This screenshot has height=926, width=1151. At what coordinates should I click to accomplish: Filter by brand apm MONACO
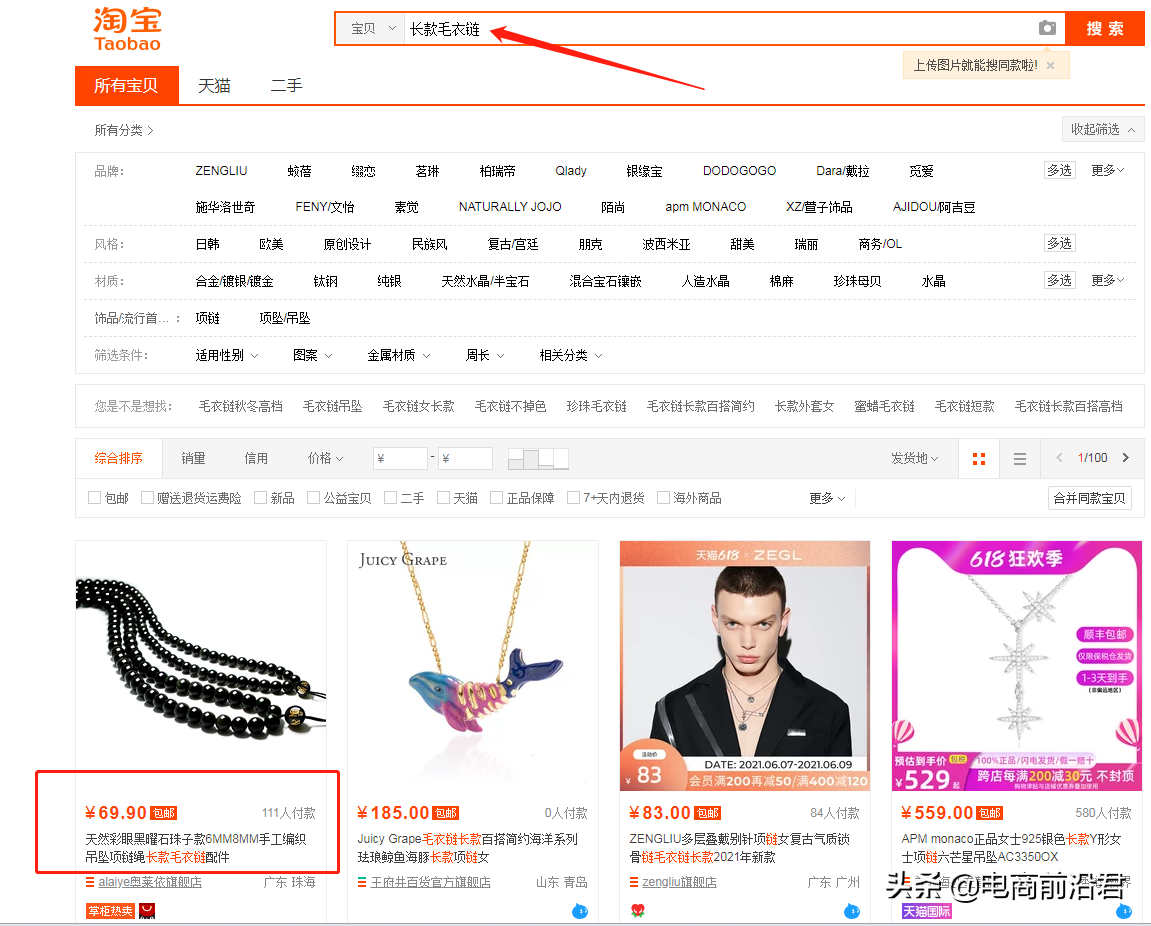[x=705, y=207]
